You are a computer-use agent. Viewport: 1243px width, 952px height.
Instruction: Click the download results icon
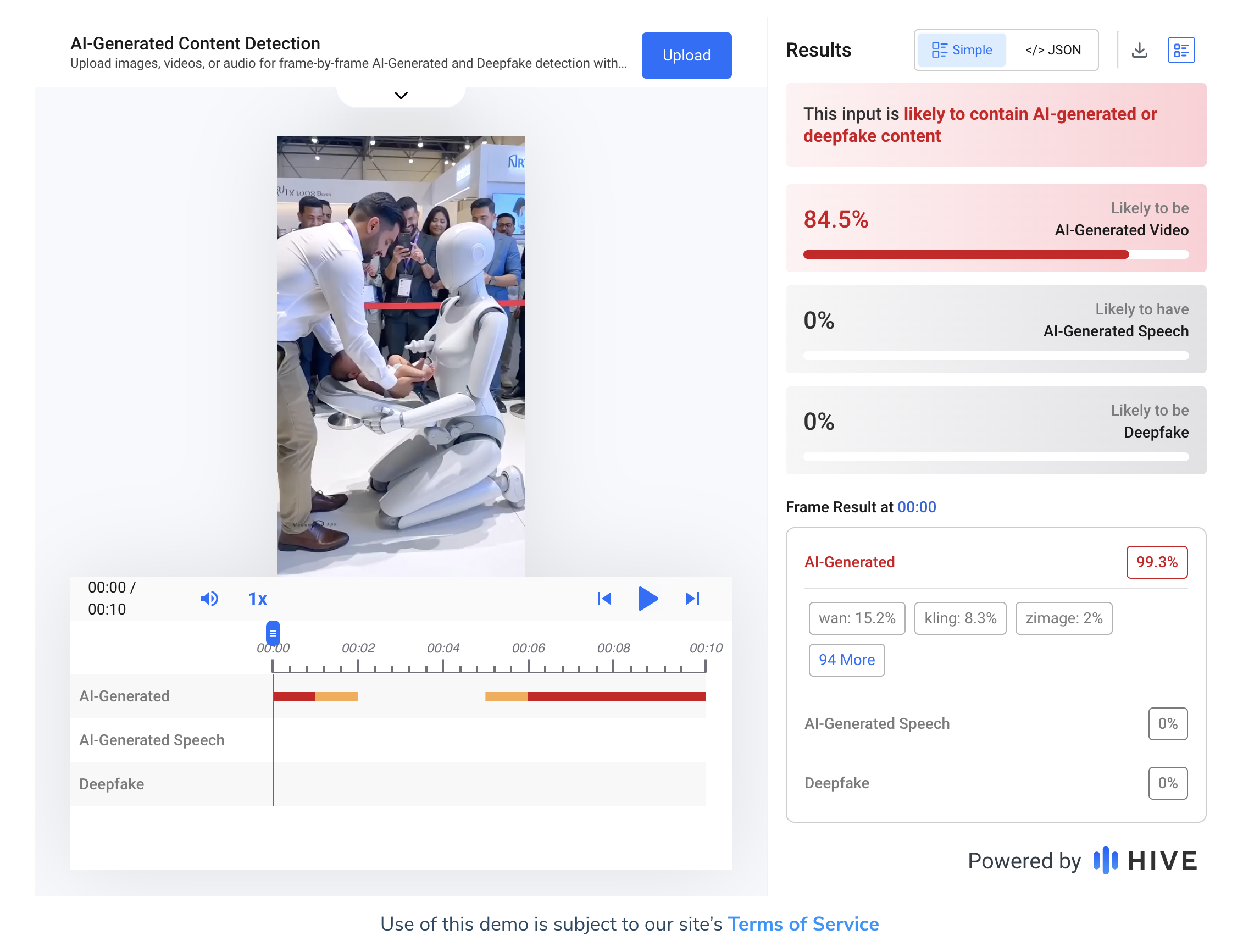point(1139,50)
